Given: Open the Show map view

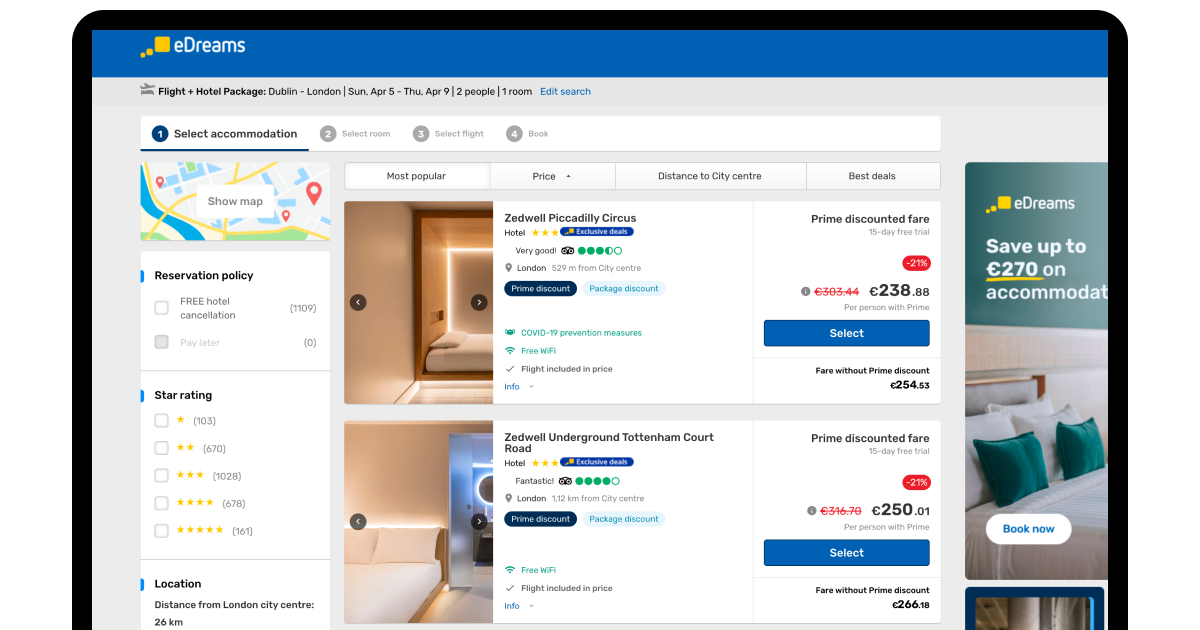Looking at the screenshot, I should pyautogui.click(x=235, y=201).
